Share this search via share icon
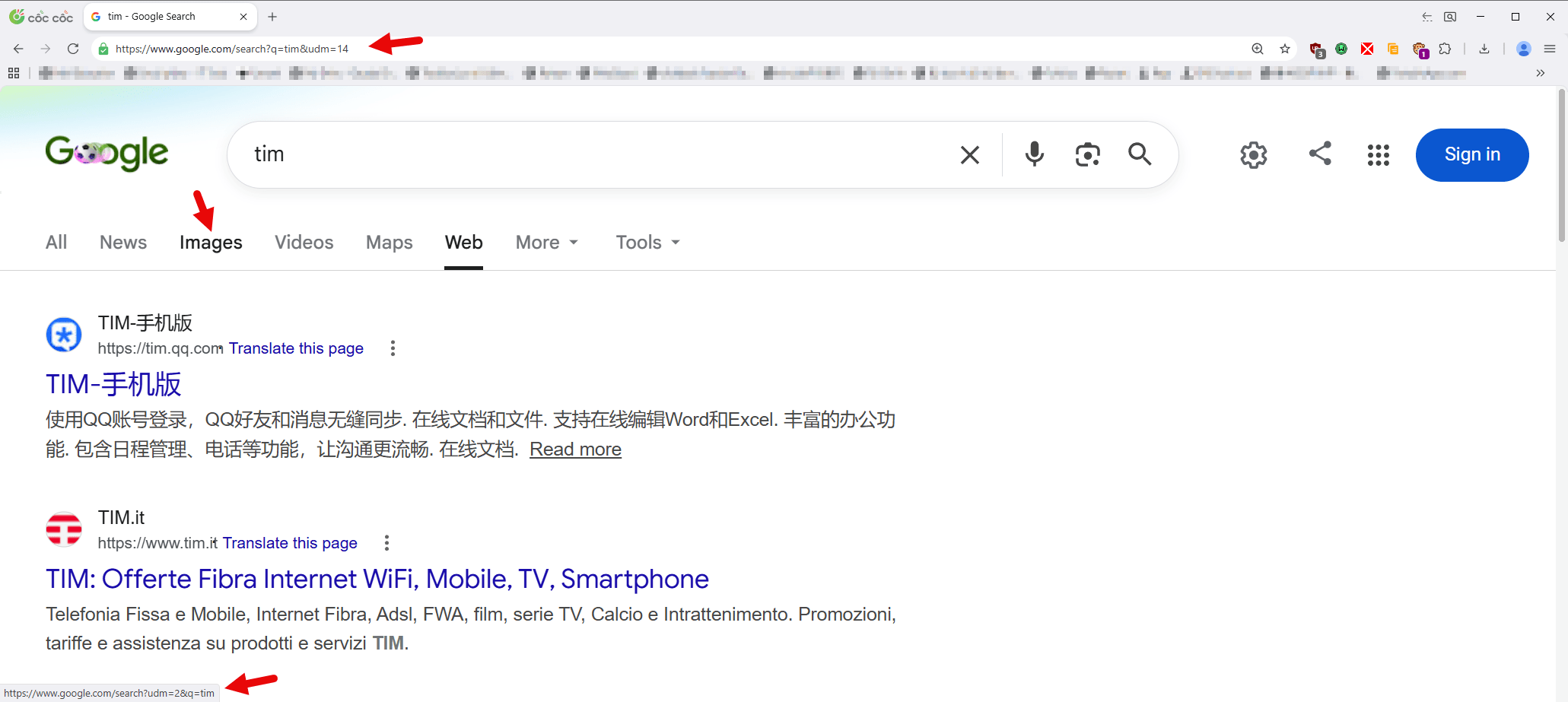This screenshot has height=702, width=1568. (x=1320, y=153)
